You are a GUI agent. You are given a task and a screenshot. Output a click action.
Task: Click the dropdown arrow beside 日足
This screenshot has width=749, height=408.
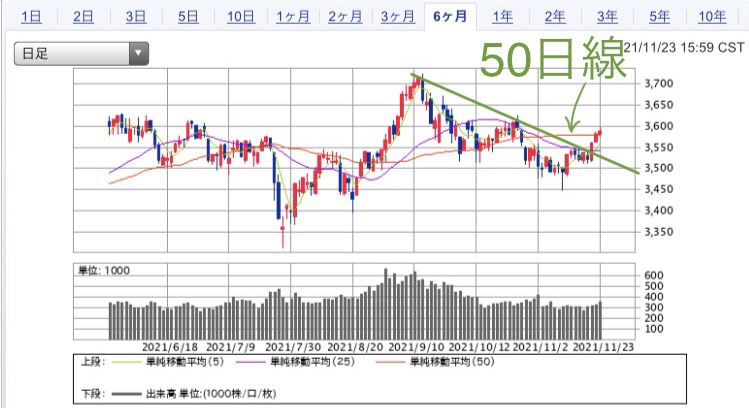tap(139, 54)
